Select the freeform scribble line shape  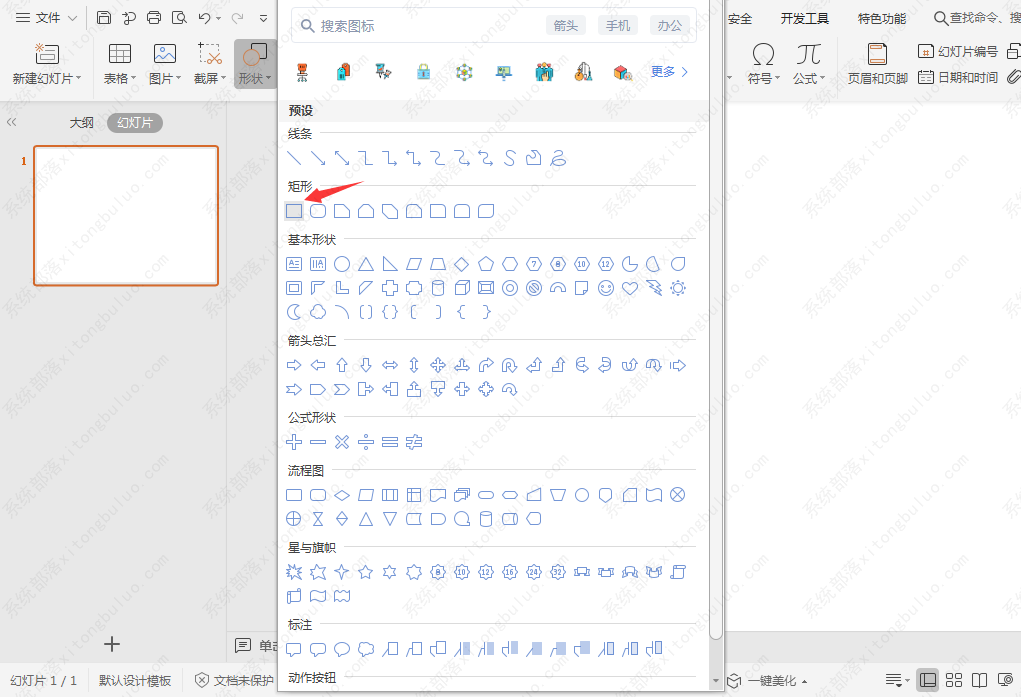click(558, 158)
